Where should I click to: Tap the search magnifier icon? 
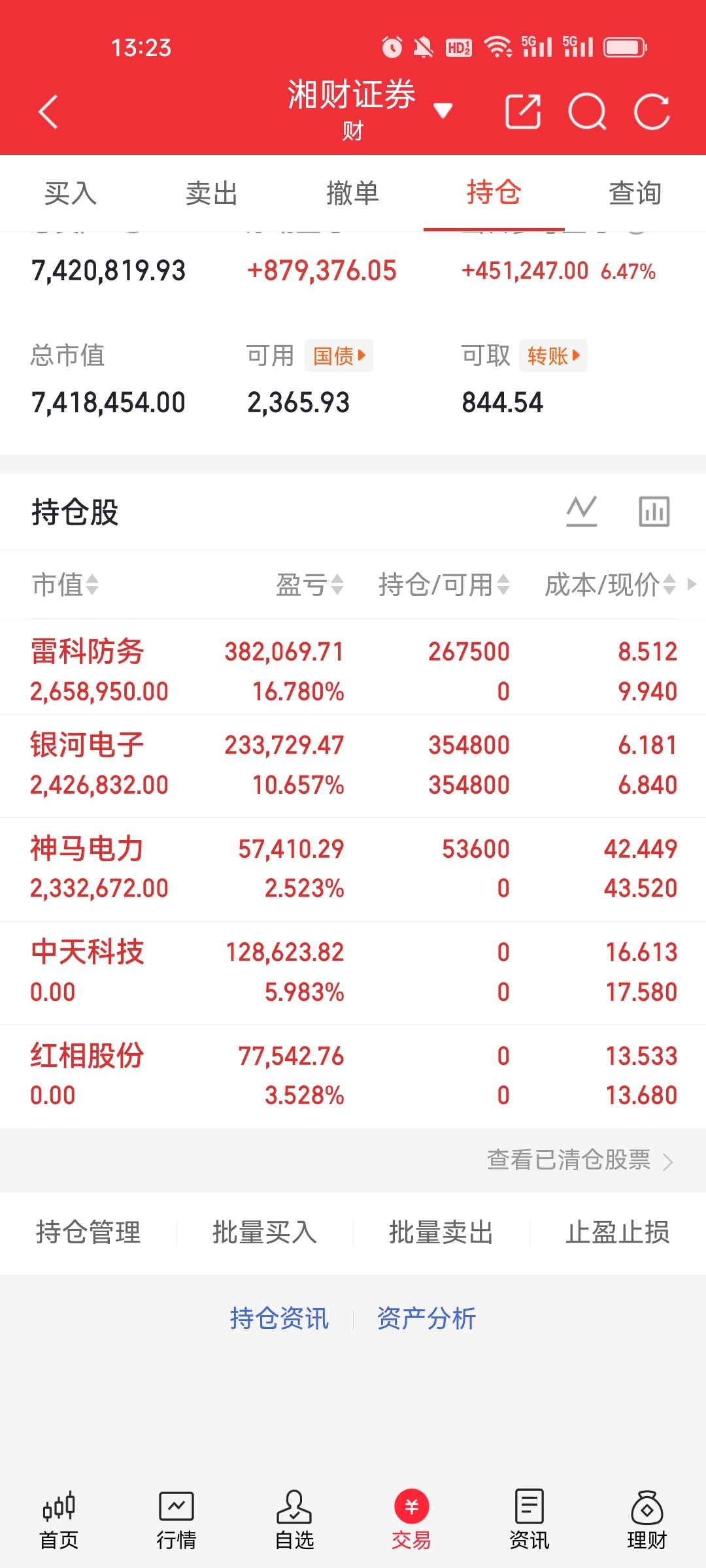coord(587,112)
